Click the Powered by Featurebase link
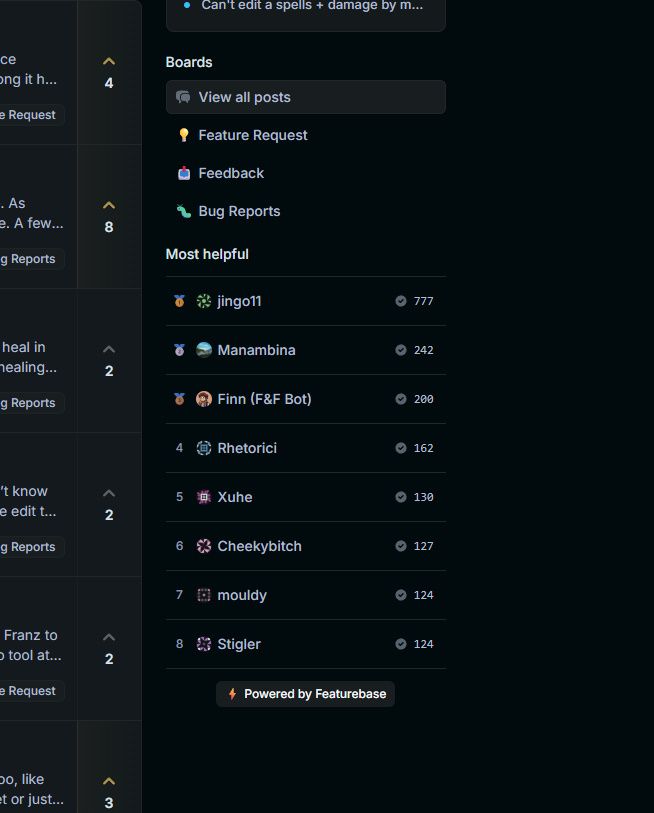 (305, 694)
